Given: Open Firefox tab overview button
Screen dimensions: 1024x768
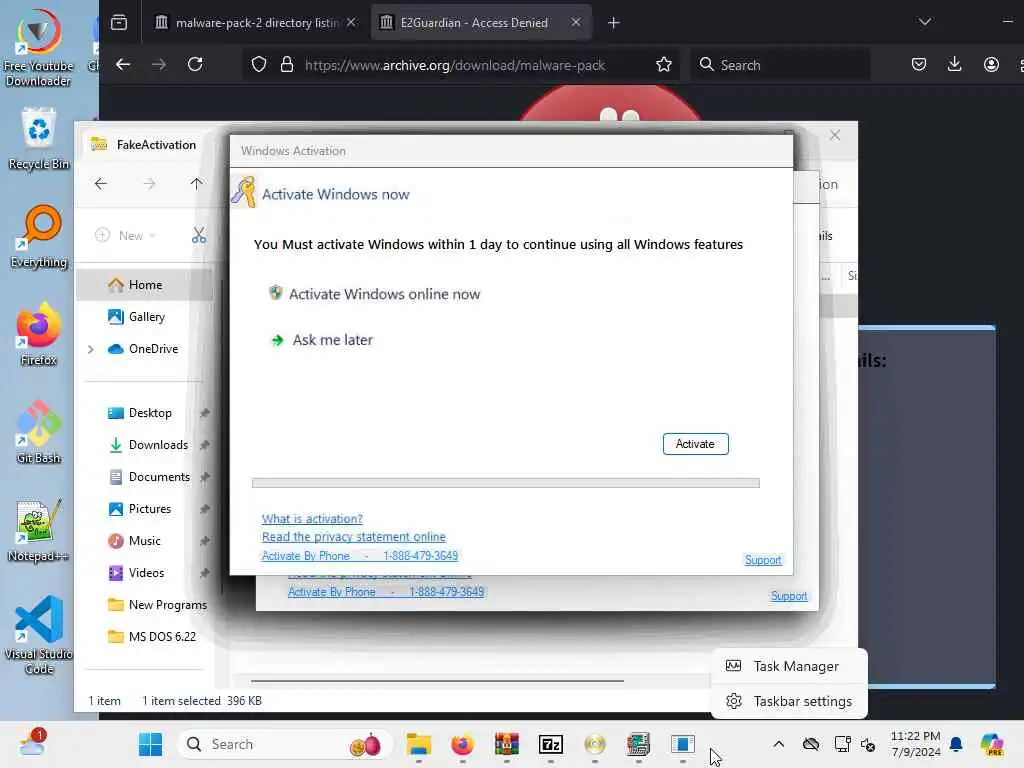Looking at the screenshot, I should click(119, 23).
